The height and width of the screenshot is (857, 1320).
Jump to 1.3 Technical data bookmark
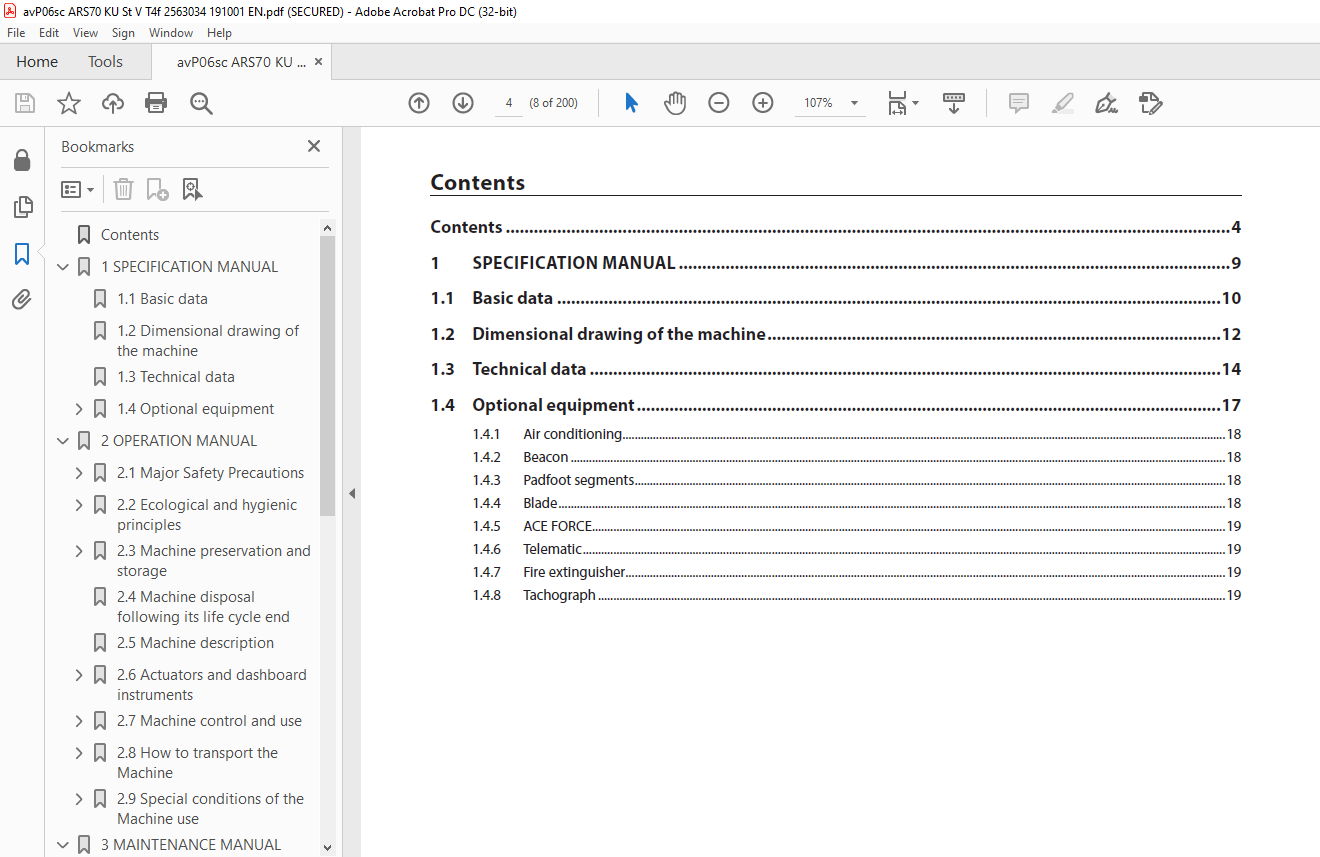(176, 377)
